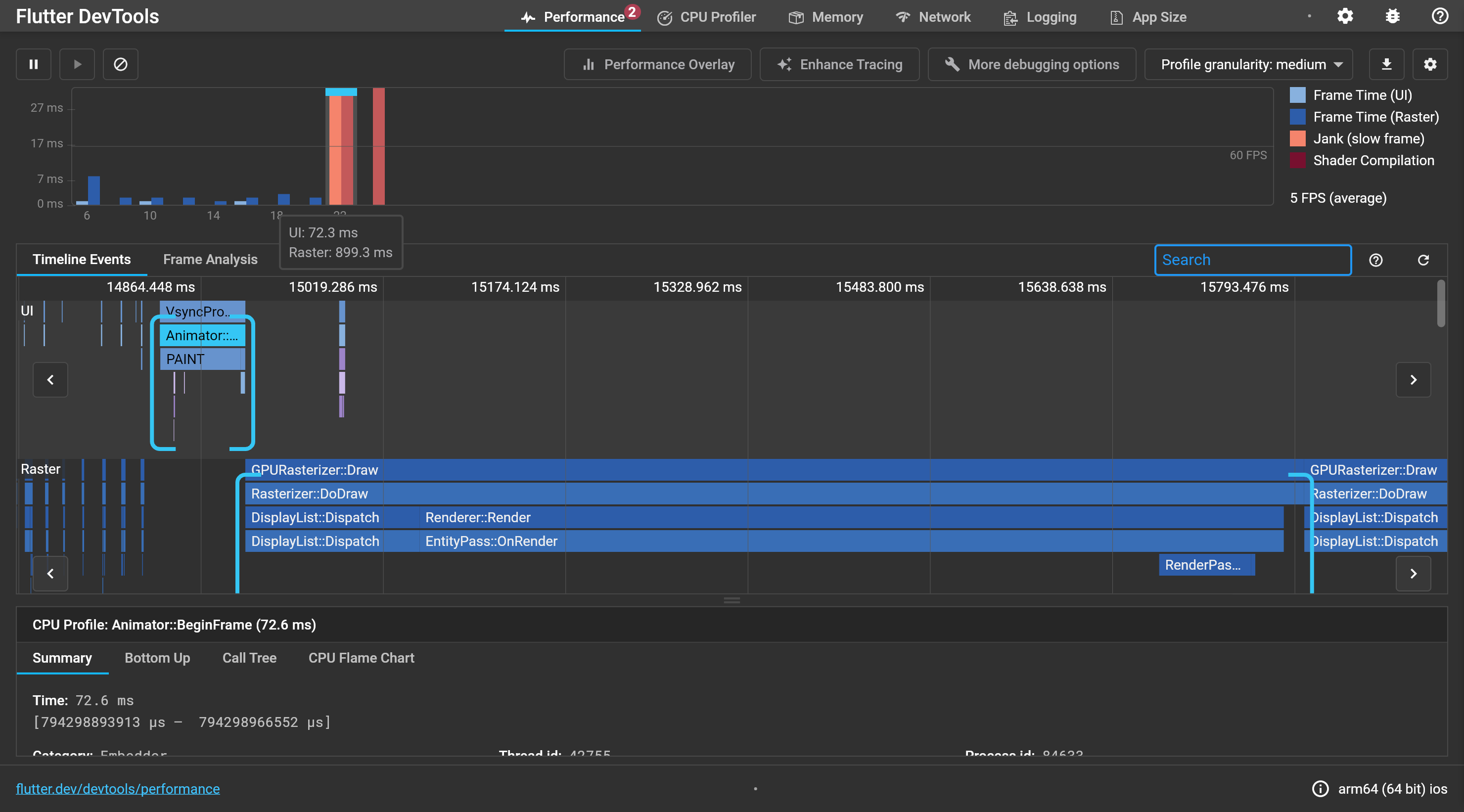Open Enhance Tracing options
1464x812 pixels.
pyautogui.click(x=839, y=64)
